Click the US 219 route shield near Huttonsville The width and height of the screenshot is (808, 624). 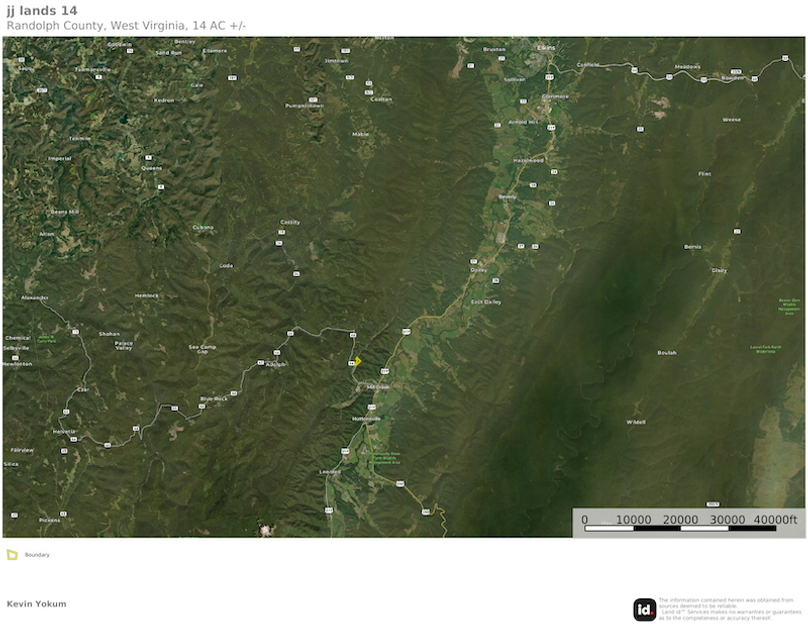(x=372, y=405)
